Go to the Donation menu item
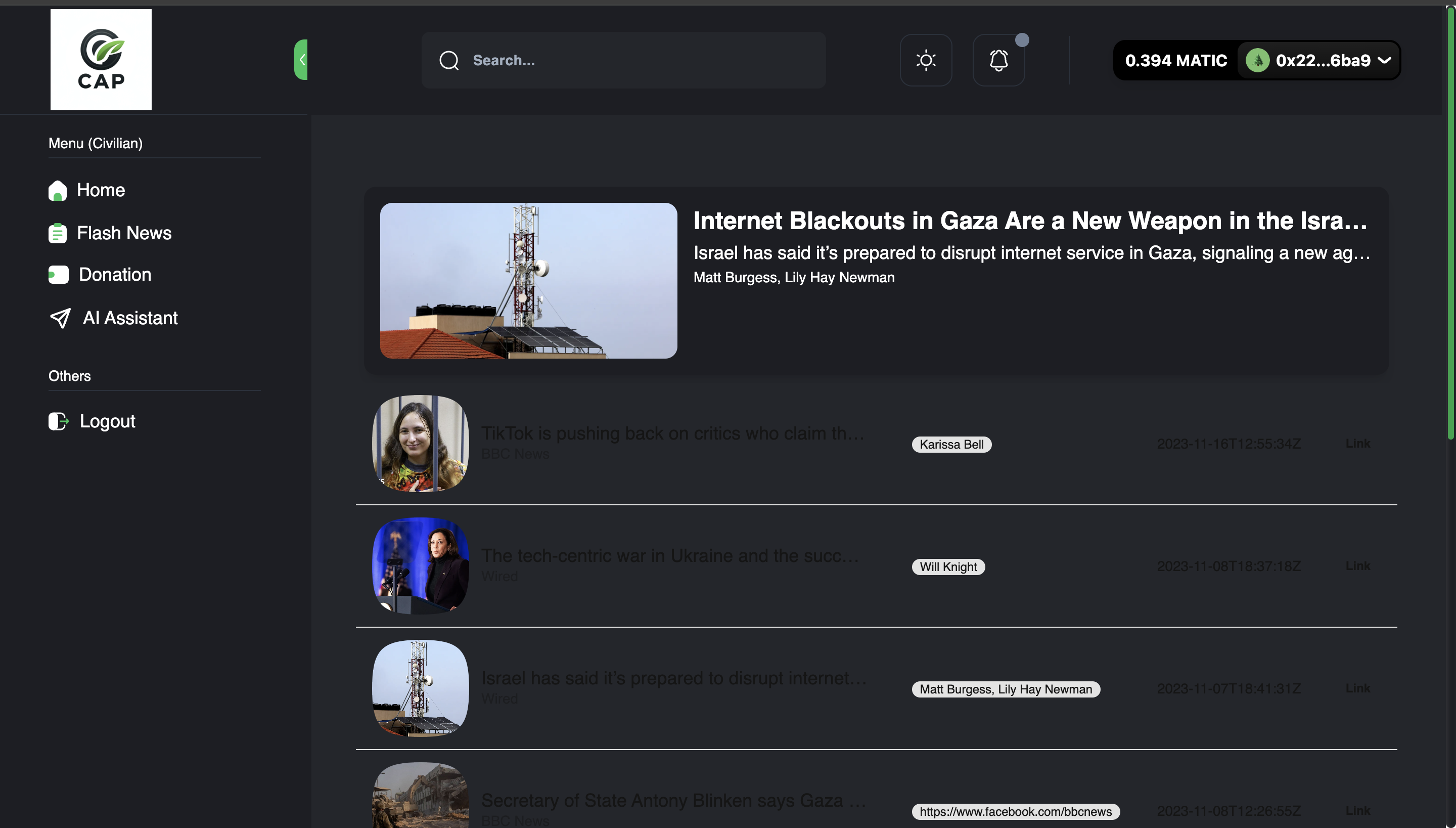1456x828 pixels. coord(115,275)
